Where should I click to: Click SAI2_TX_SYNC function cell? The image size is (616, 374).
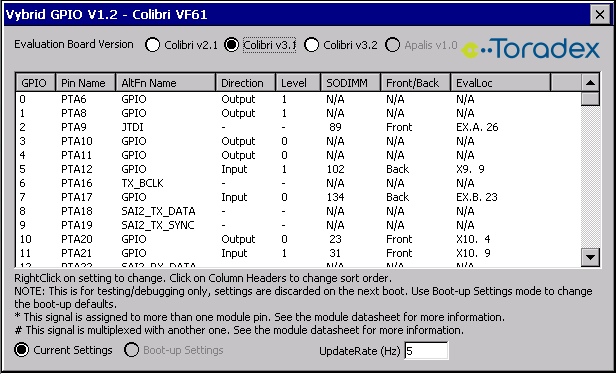158,226
